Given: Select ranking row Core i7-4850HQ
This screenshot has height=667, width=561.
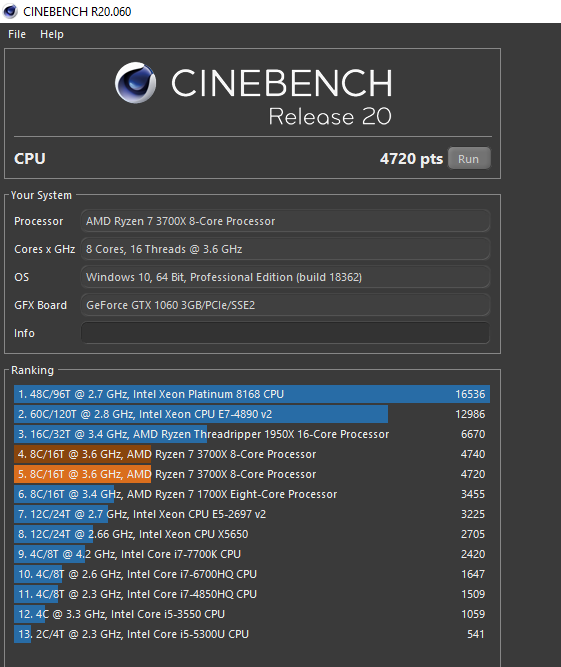Looking at the screenshot, I should coord(252,594).
